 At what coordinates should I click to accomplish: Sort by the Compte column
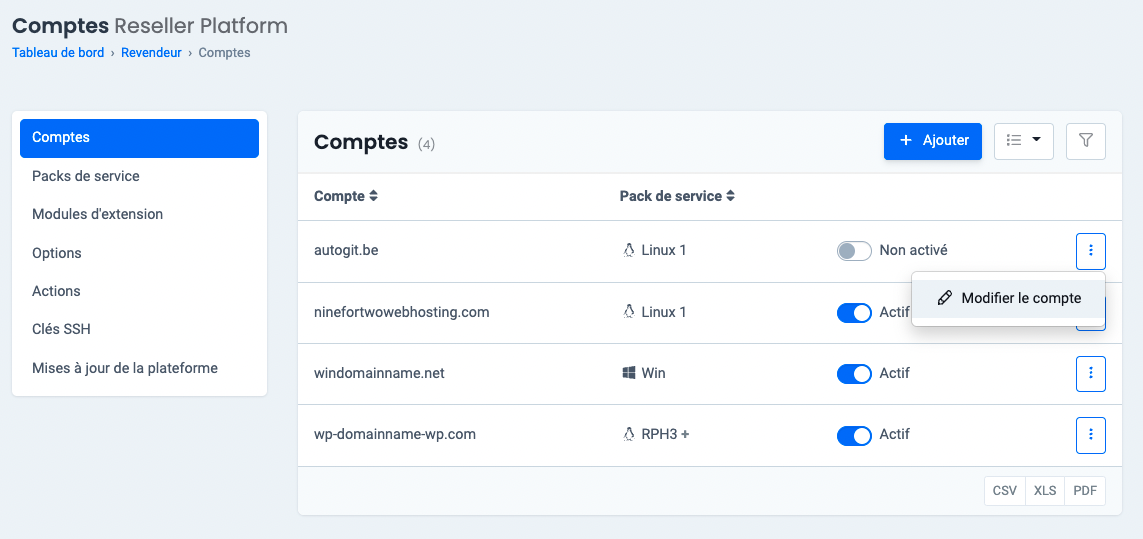click(345, 196)
